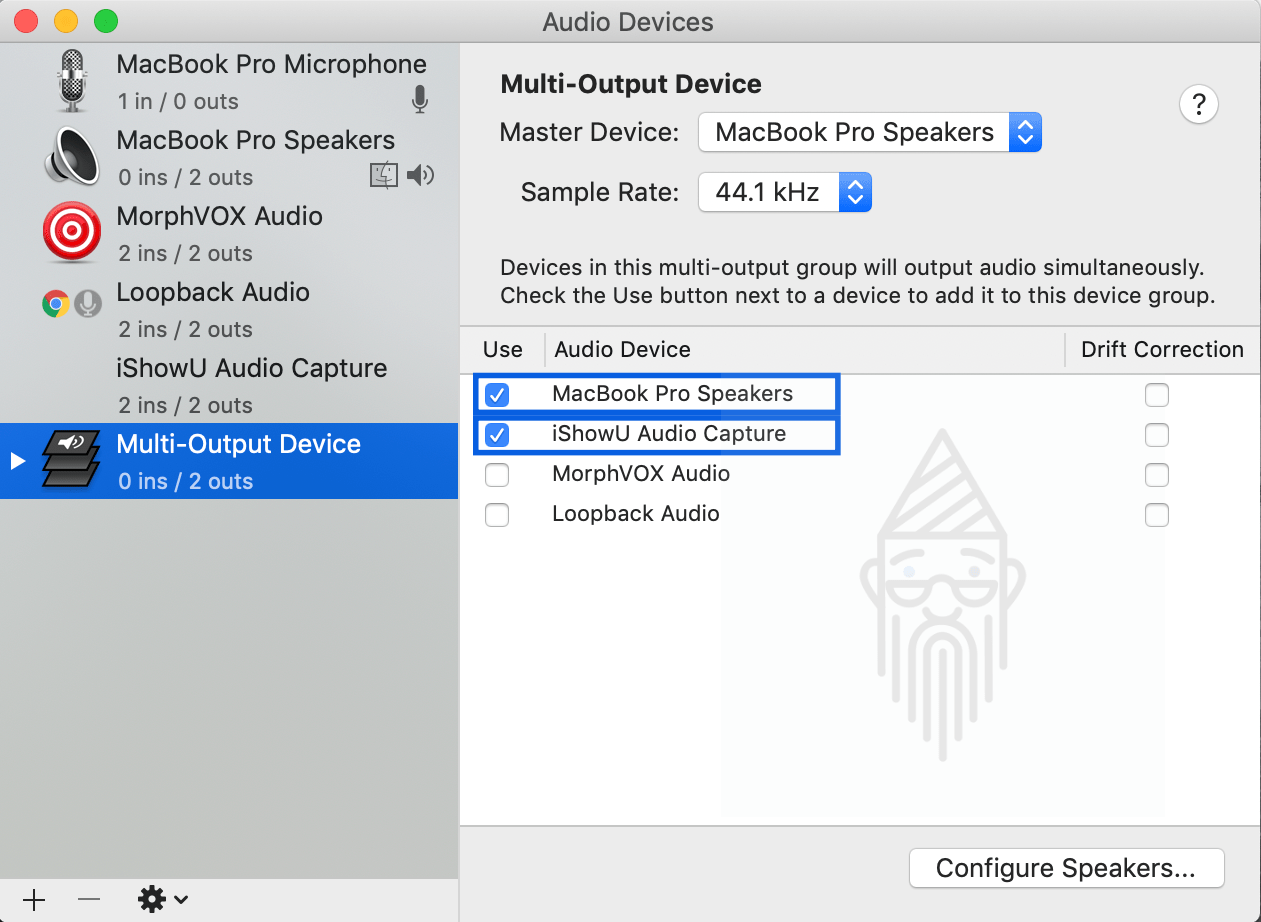This screenshot has width=1261, height=922.
Task: Open the gear actions menu
Action: coord(163,900)
